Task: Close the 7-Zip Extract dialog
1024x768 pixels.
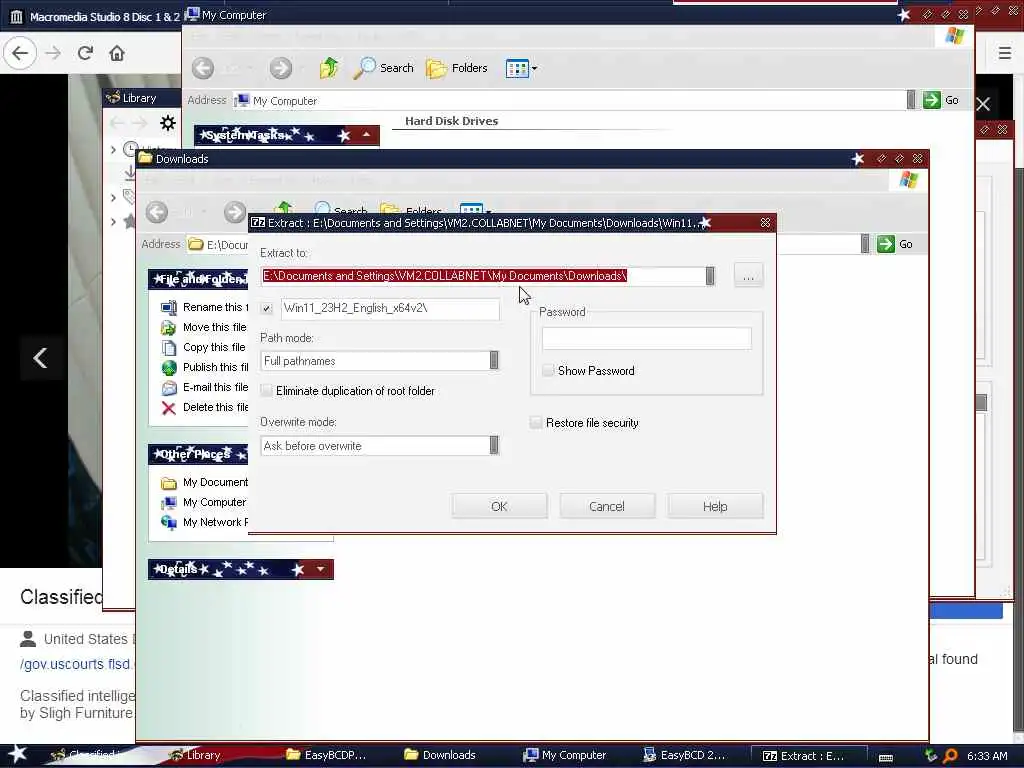Action: click(765, 223)
